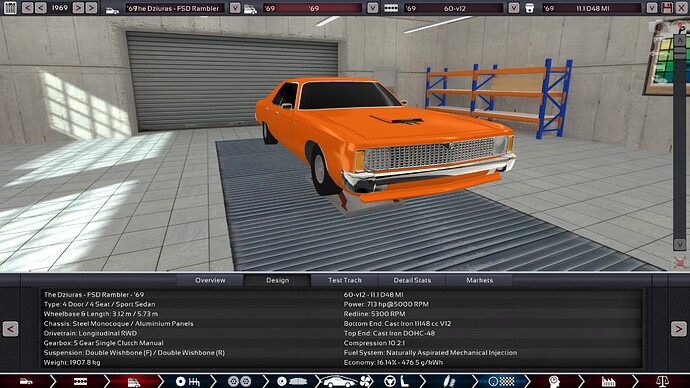Open the balance scales comparison icon
This screenshot has width=690, height=388.
tap(662, 381)
